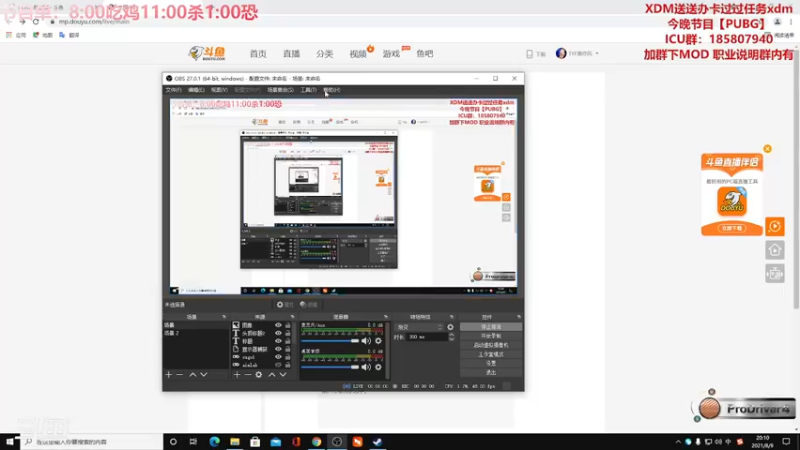800x450 pixels.
Task: Open transition properties gear next to the transition dropdown
Action: pos(450,327)
